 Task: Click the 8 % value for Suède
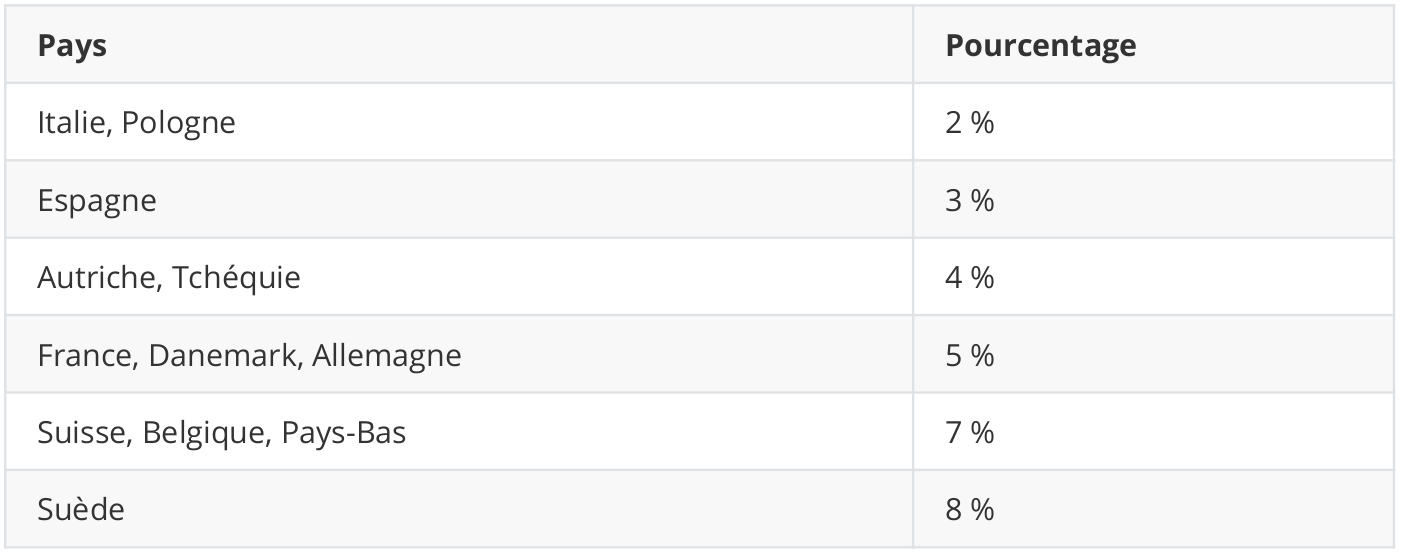click(969, 509)
